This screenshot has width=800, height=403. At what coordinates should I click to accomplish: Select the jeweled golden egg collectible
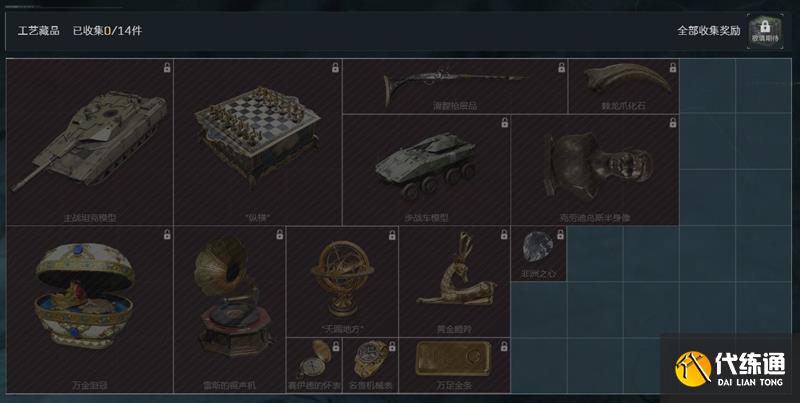90,310
